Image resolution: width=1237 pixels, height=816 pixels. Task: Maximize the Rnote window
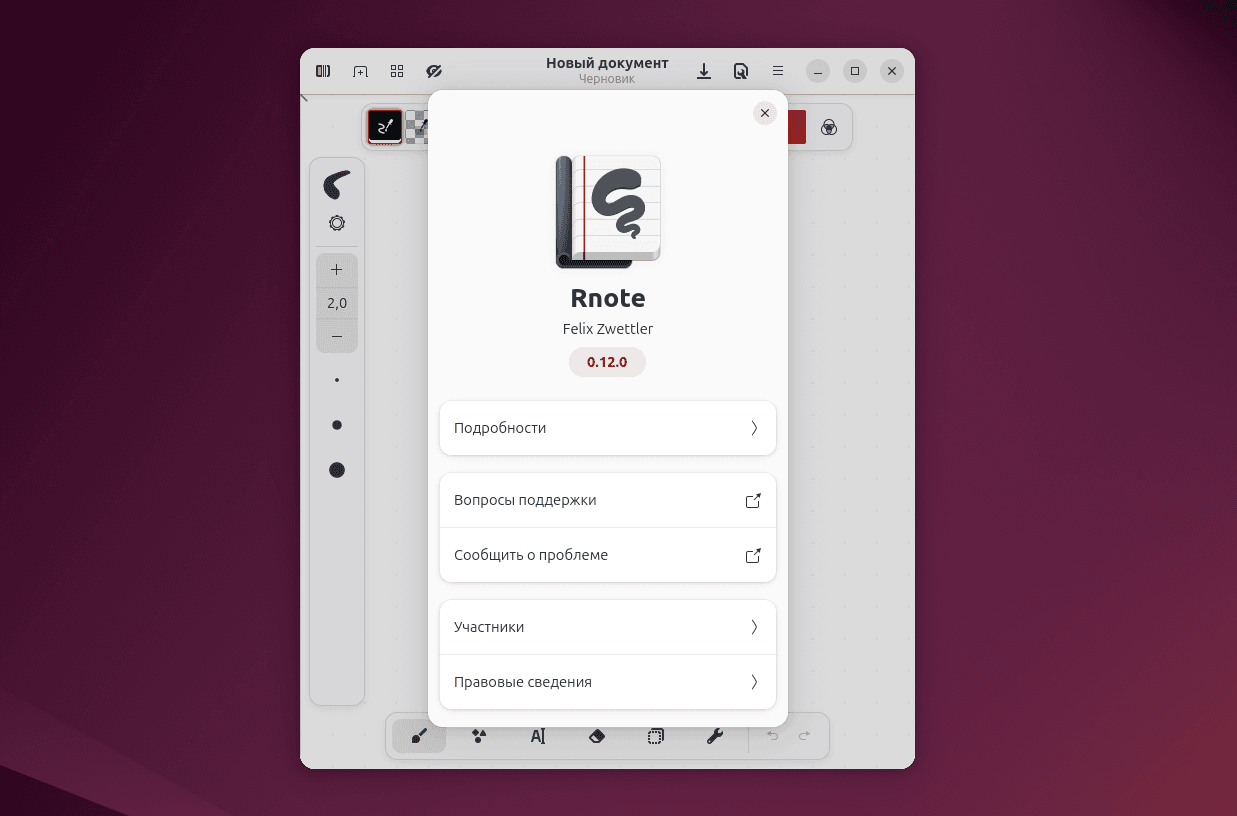coord(855,71)
